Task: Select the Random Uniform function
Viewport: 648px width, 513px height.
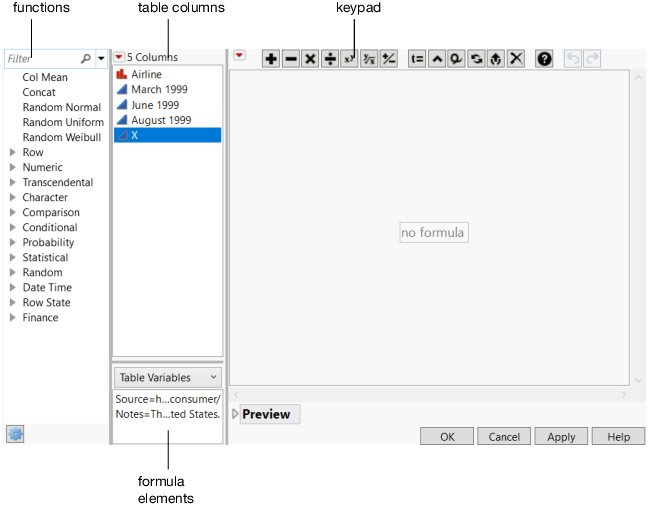Action: 63,122
